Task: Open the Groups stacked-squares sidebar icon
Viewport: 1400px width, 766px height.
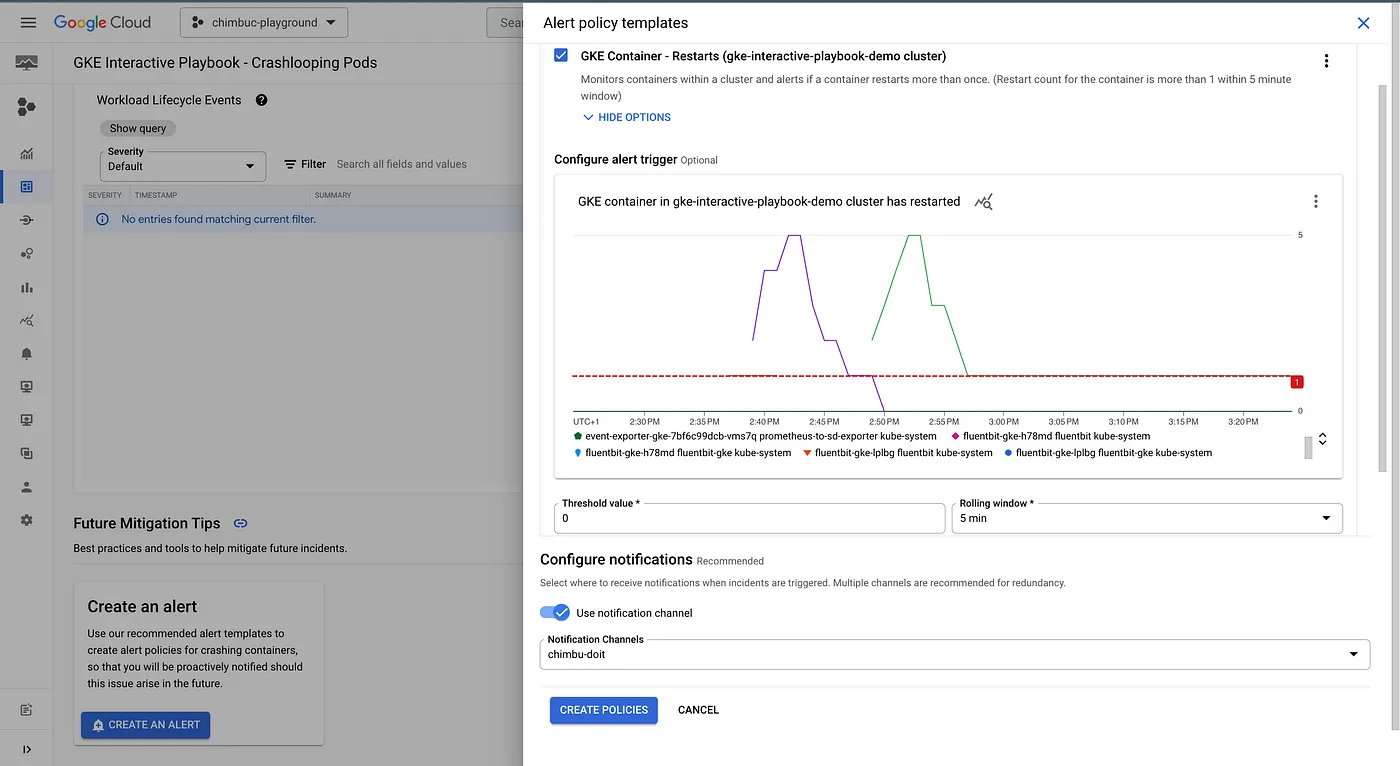Action: tap(27, 454)
